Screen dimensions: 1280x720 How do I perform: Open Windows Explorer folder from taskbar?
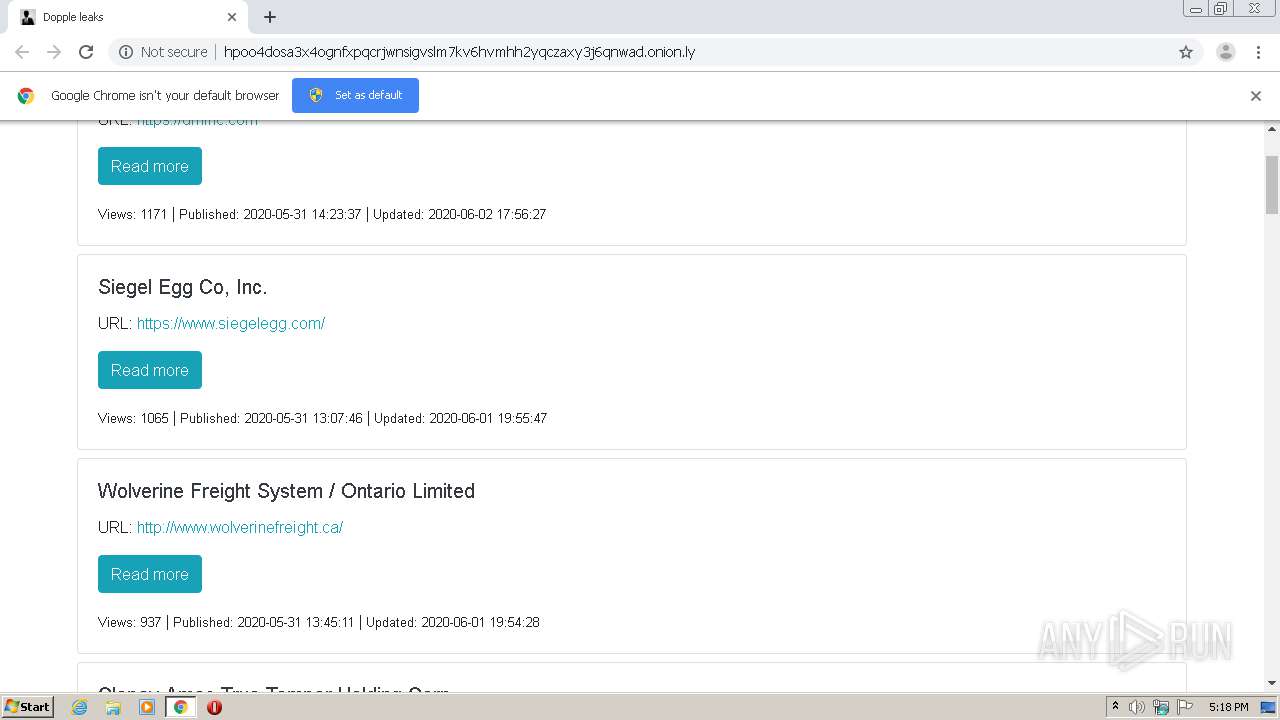click(113, 707)
